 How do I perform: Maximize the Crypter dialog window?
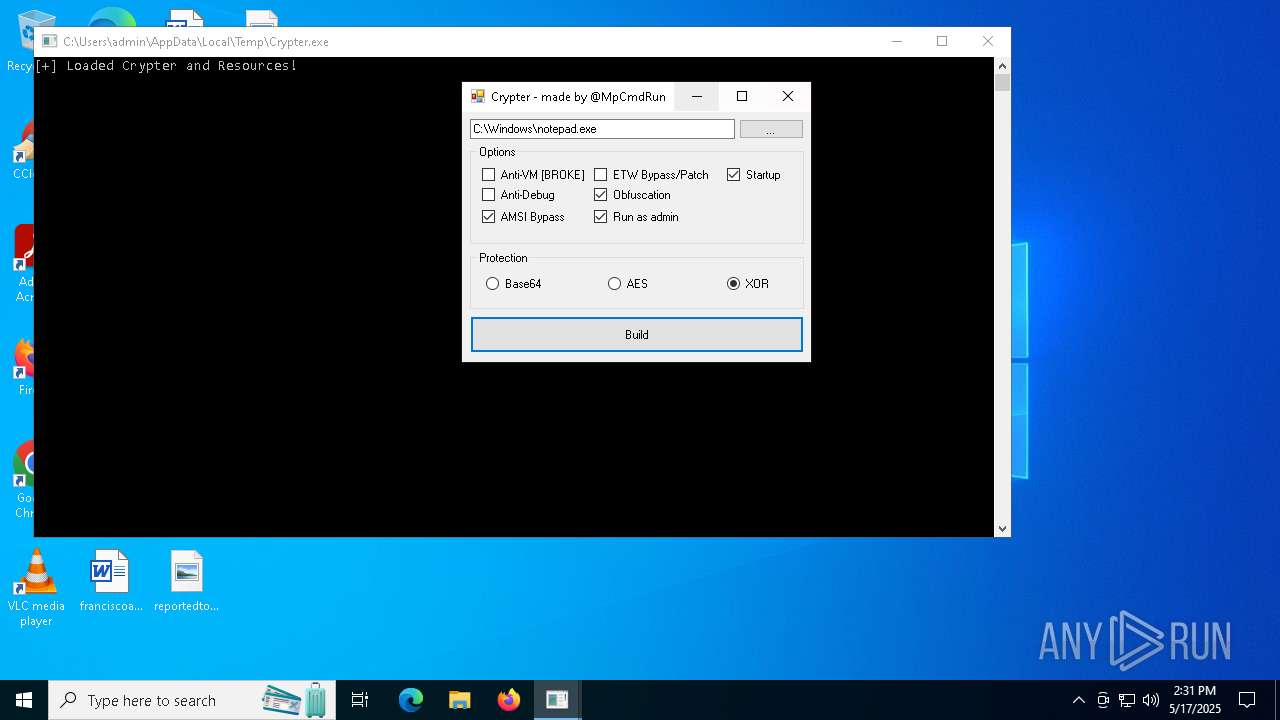(x=742, y=97)
